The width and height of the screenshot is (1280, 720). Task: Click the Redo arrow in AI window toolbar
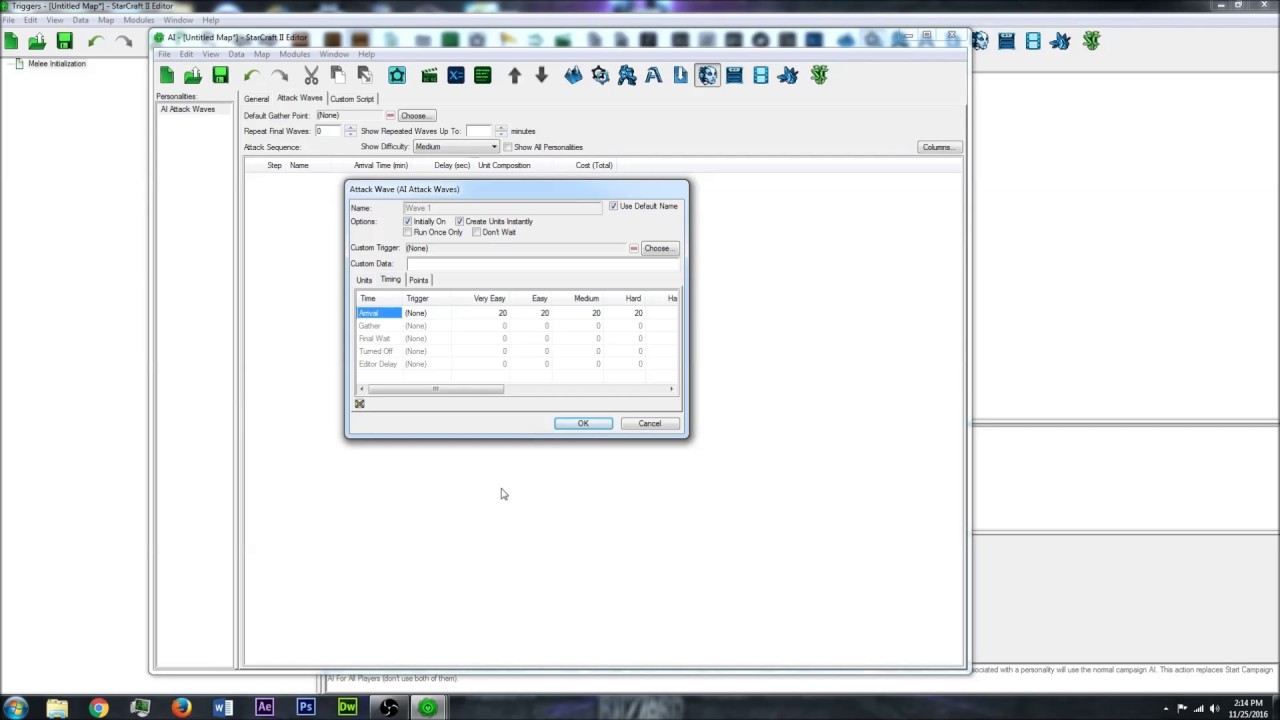279,75
